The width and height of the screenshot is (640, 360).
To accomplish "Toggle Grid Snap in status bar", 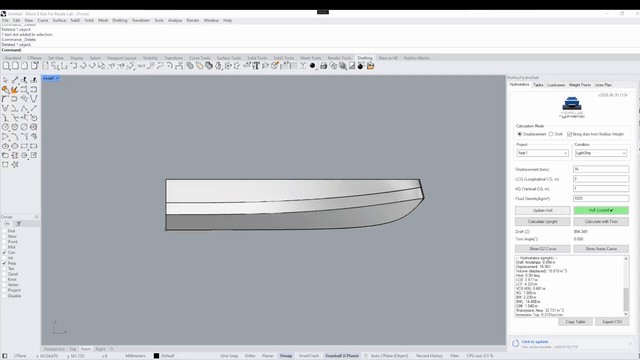I will (x=229, y=356).
